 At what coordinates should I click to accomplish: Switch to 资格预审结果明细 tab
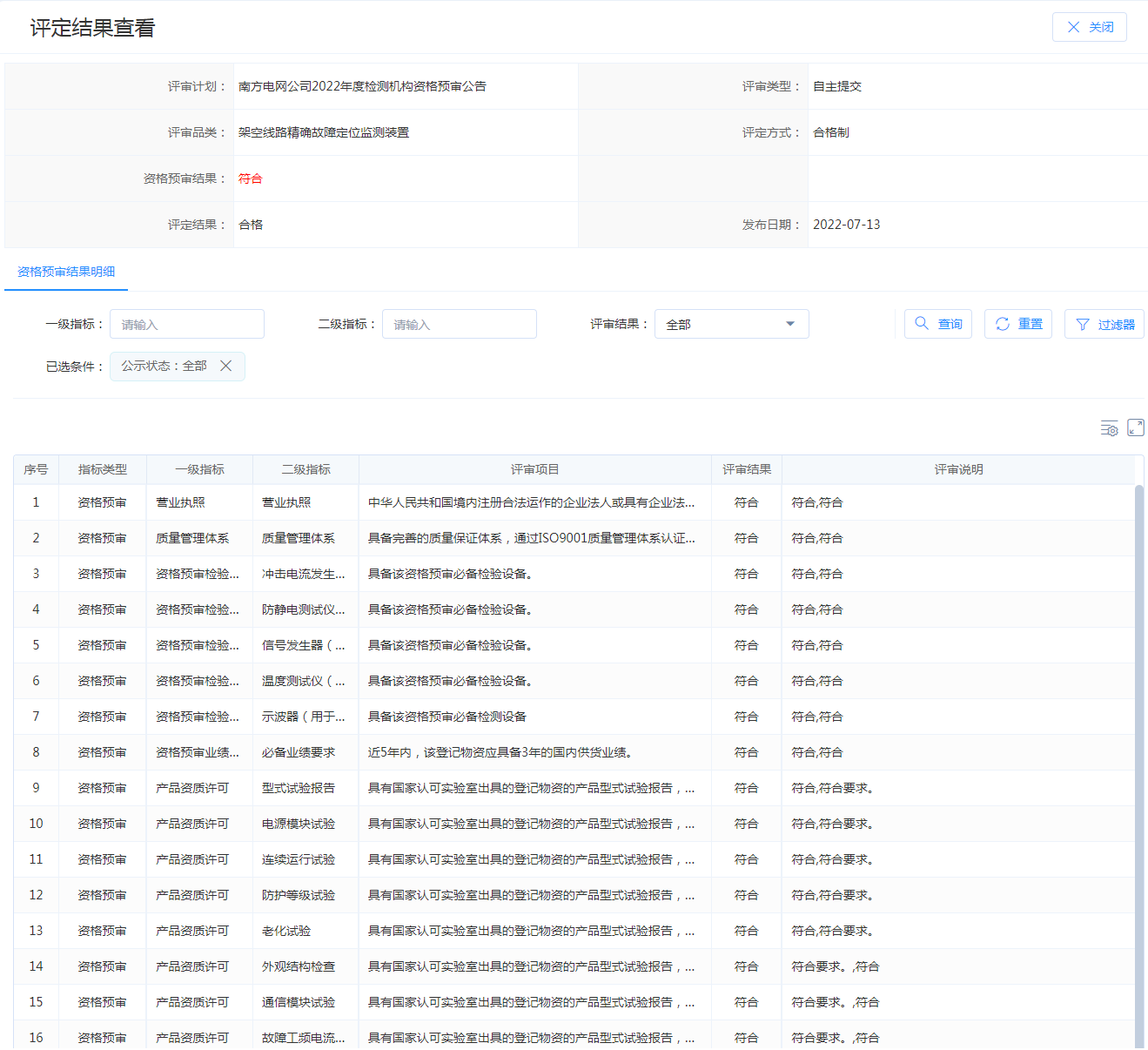click(x=66, y=272)
